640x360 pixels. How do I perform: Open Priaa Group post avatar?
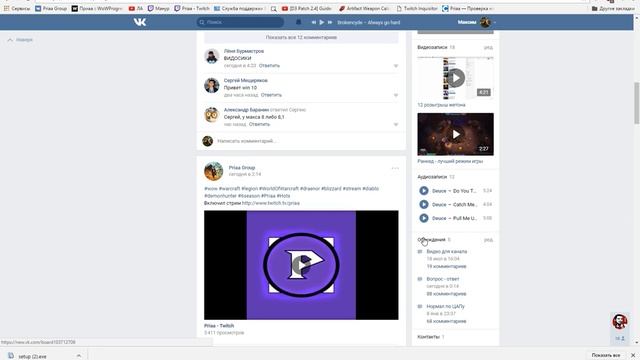(x=213, y=171)
